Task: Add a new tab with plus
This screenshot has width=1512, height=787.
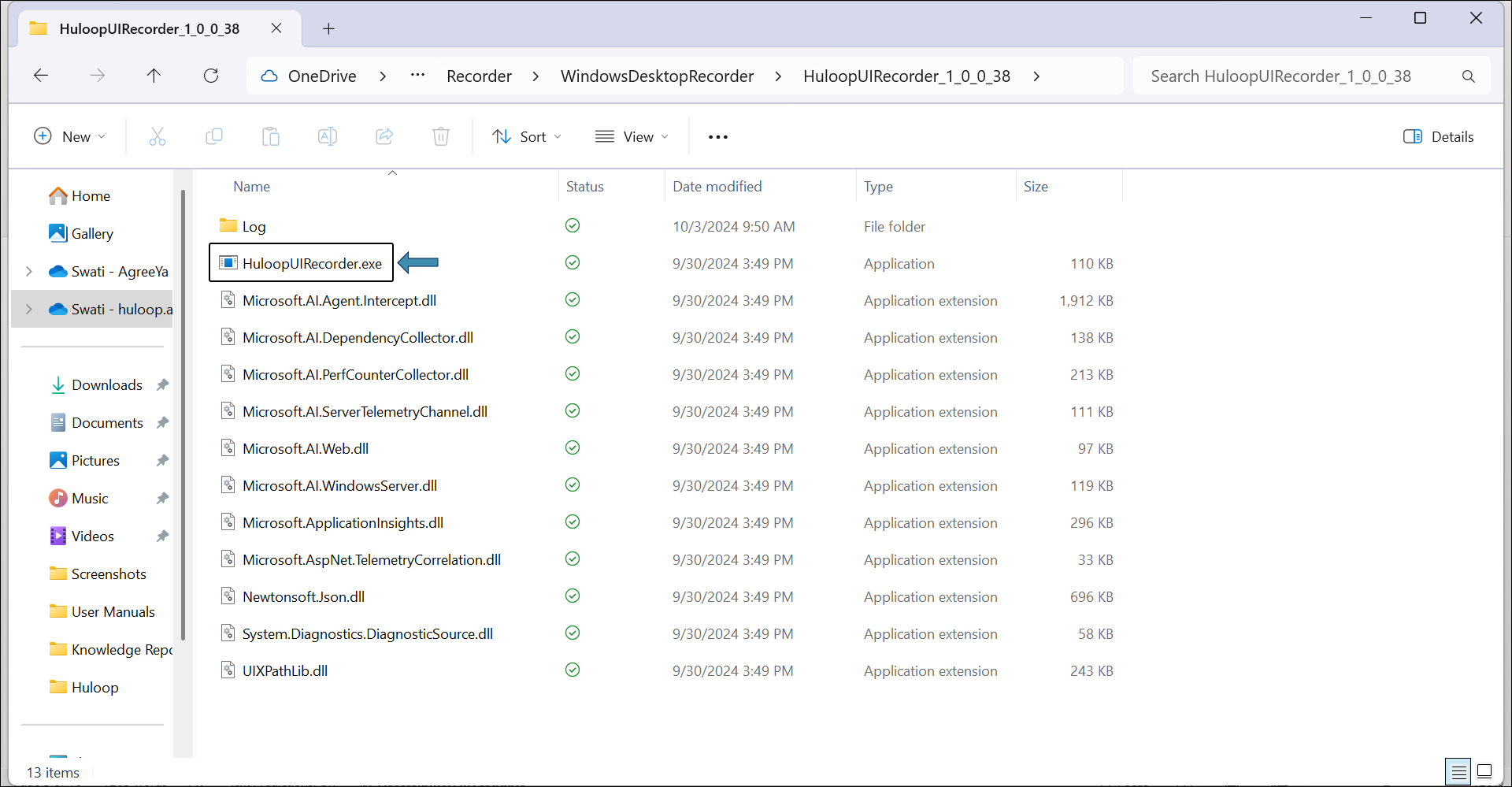Action: pos(329,29)
